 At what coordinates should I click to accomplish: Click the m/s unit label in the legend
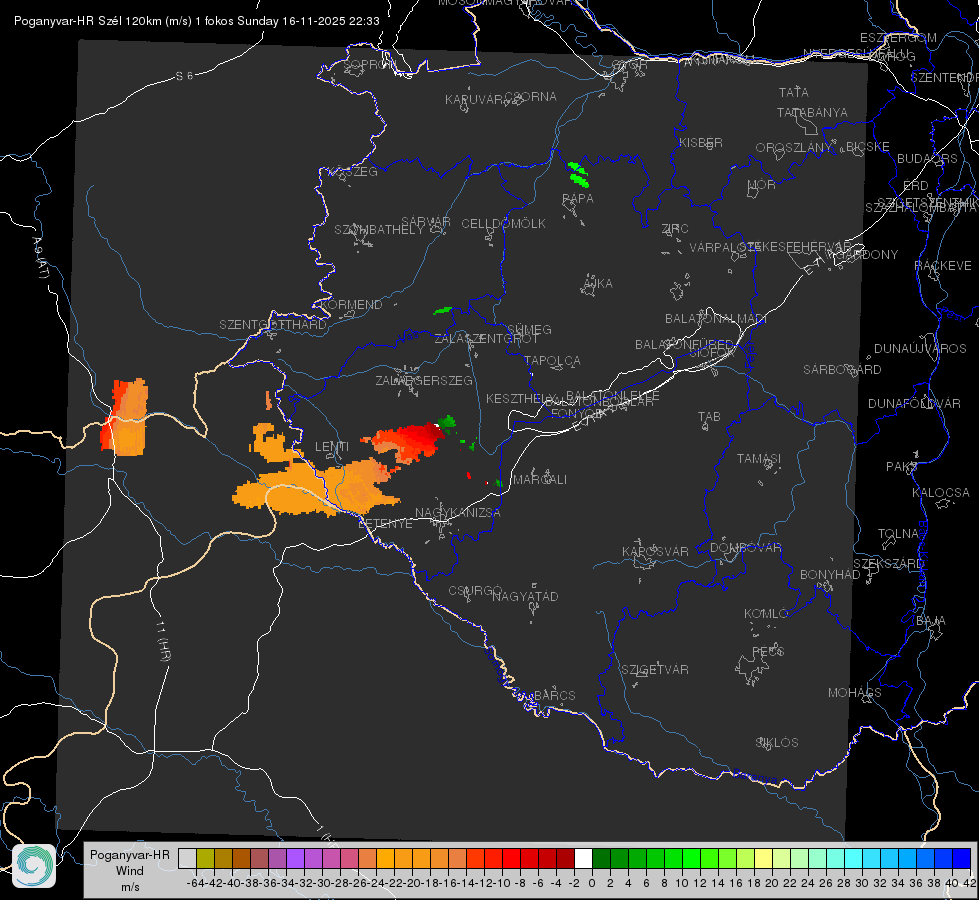(130, 887)
